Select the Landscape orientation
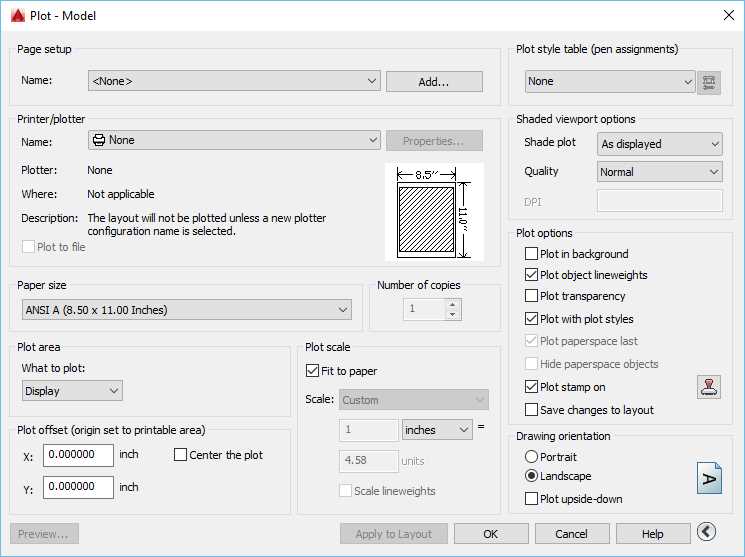The width and height of the screenshot is (745, 557). point(531,476)
